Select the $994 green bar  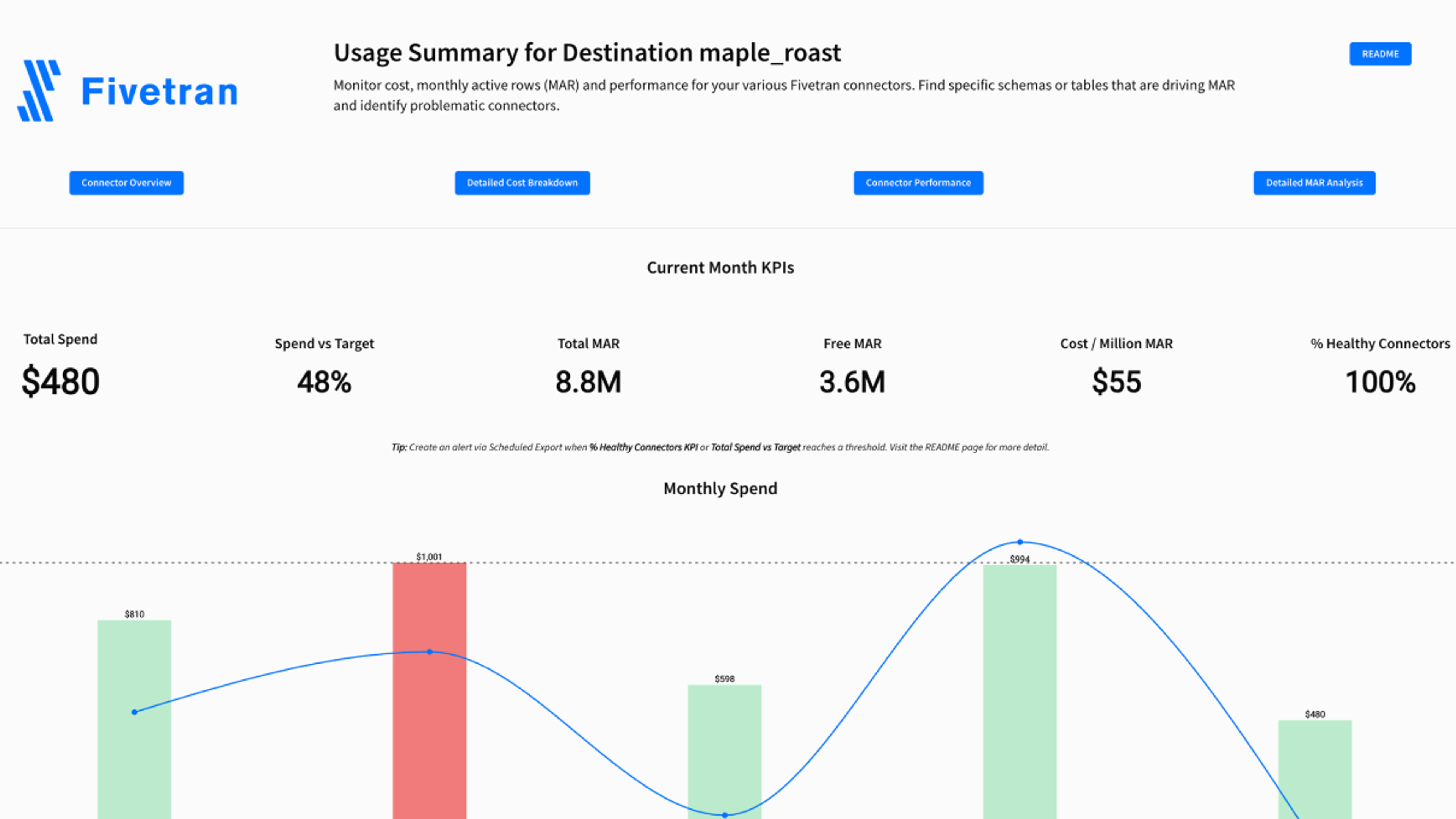1020,692
